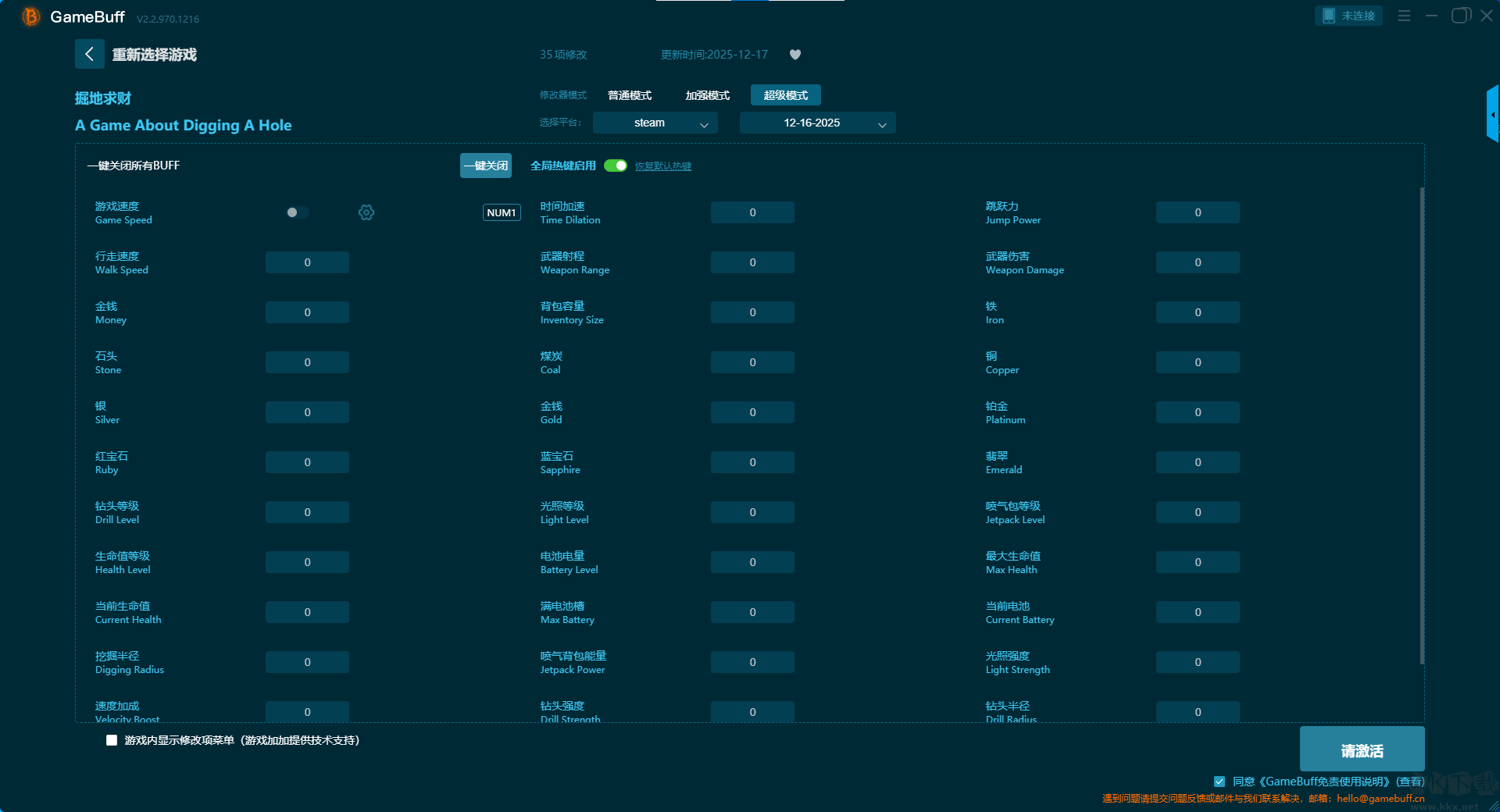The image size is (1500, 812).
Task: Switch to 普通模式 tab
Action: (x=630, y=95)
